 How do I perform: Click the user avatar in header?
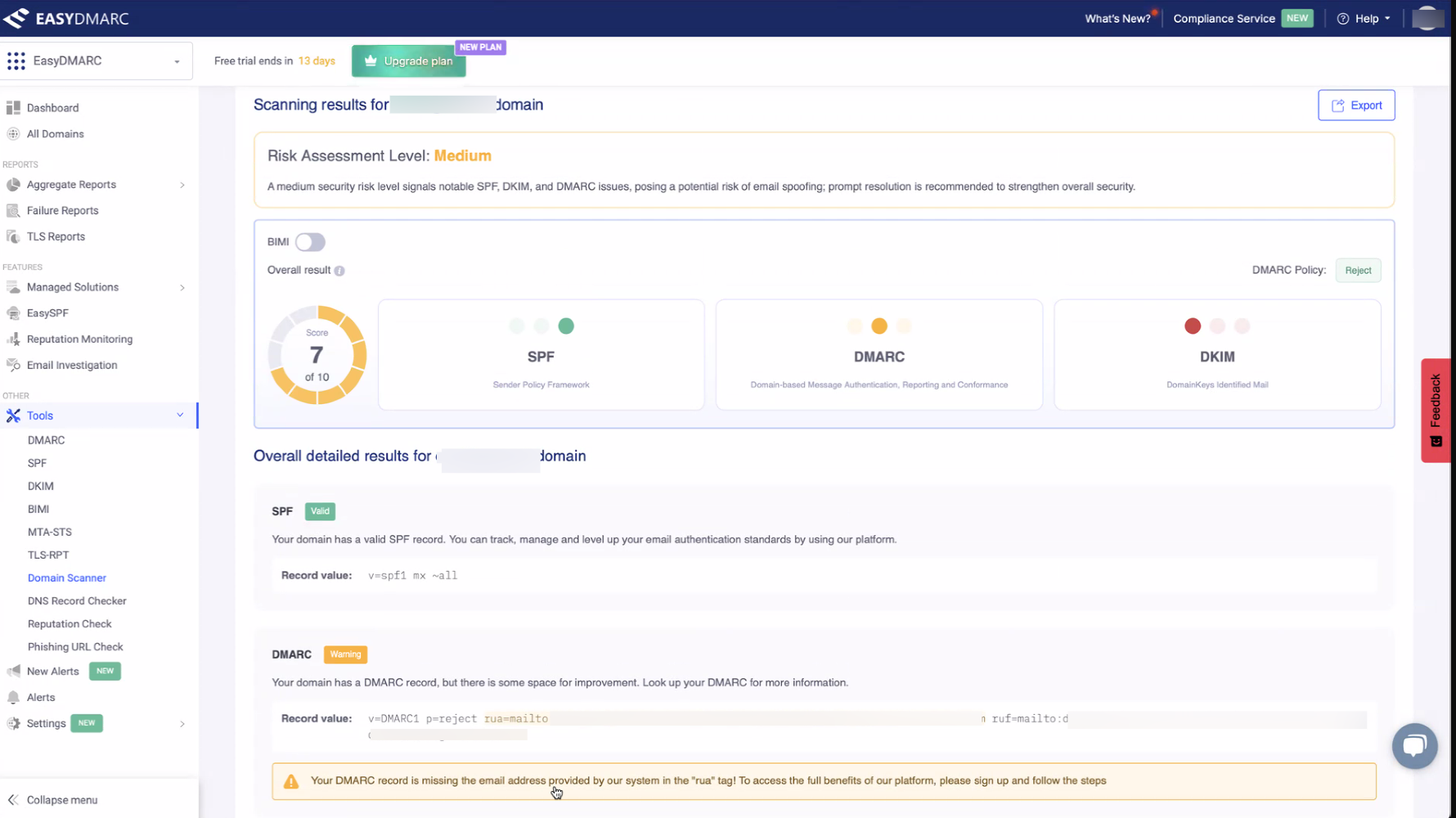[1427, 18]
